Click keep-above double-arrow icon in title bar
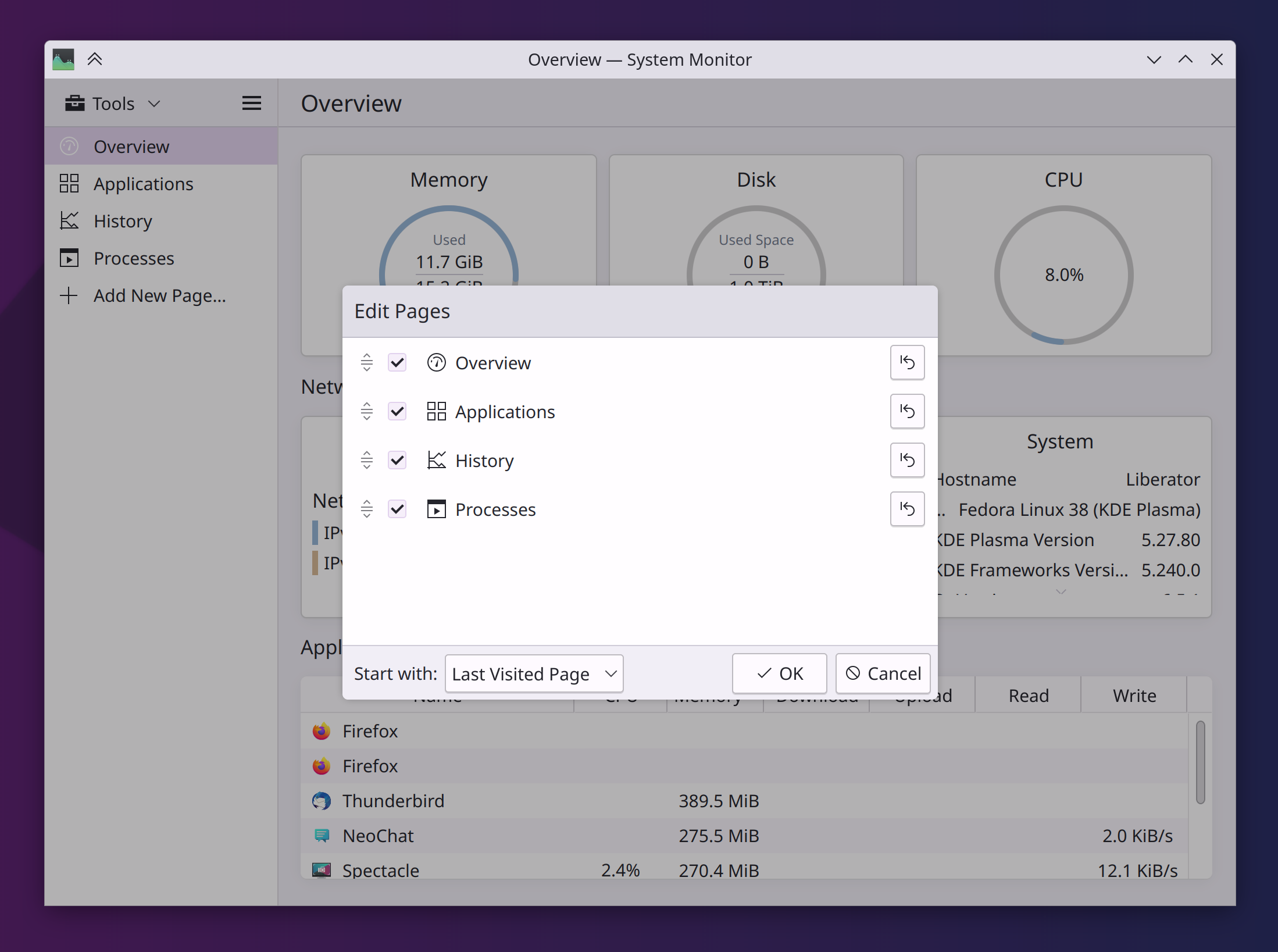 [95, 59]
